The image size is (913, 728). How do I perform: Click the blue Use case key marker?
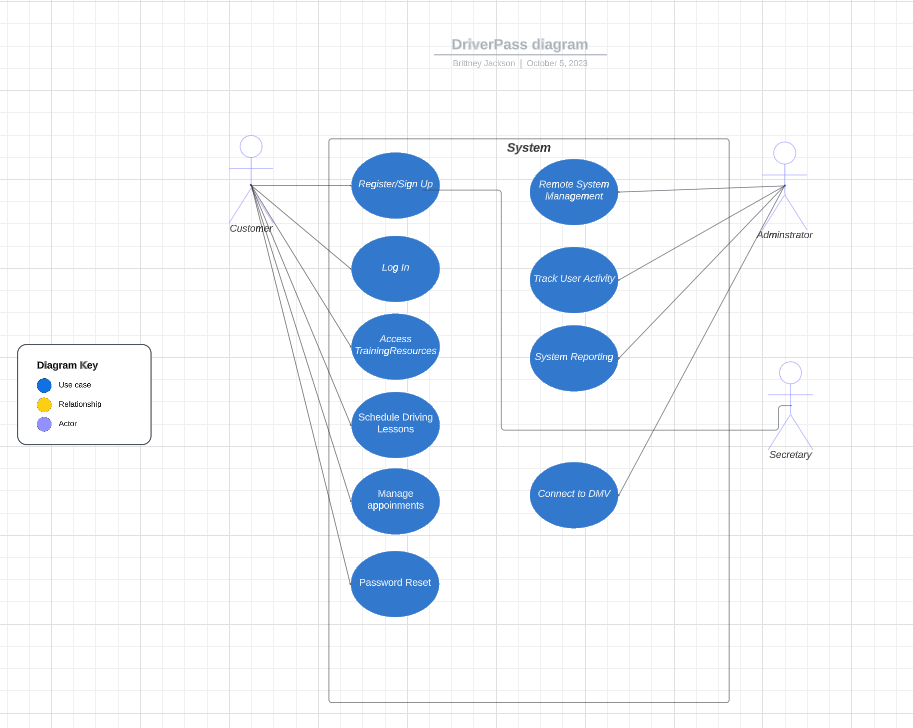(41, 384)
